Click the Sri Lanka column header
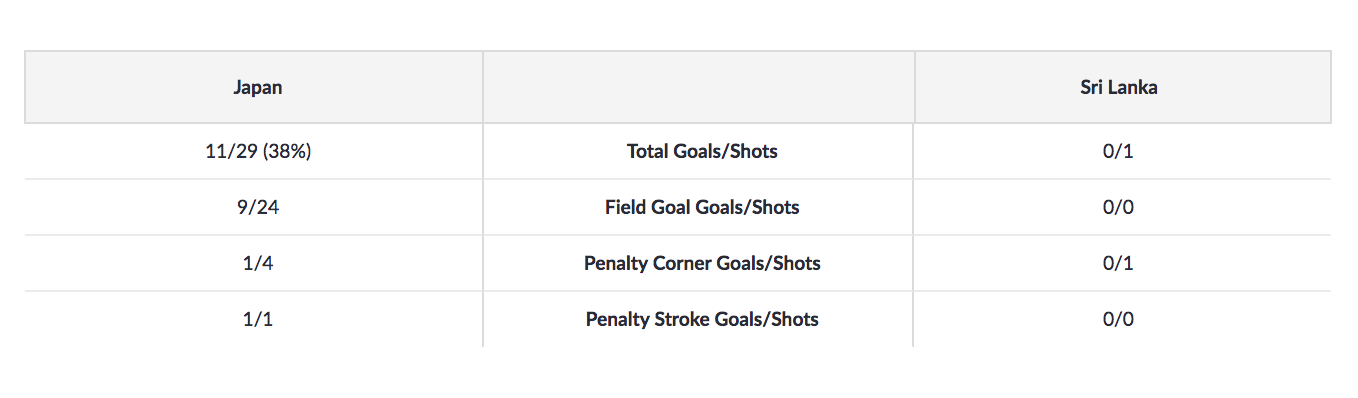Screen dimensions: 1358x398 tap(1122, 87)
